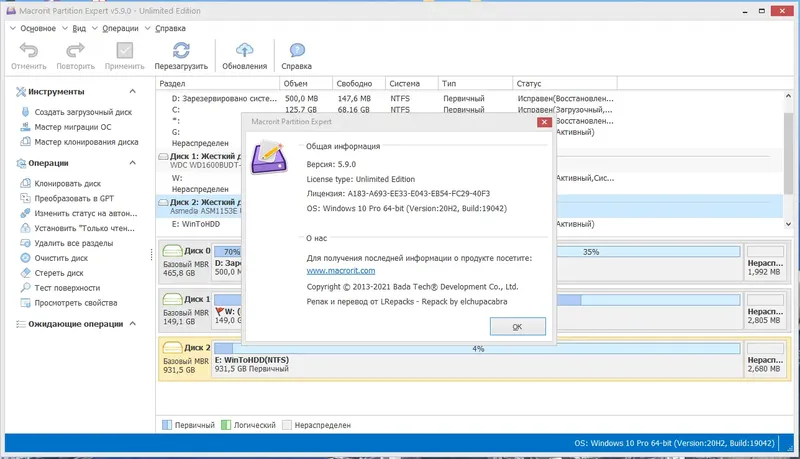The width and height of the screenshot is (800, 459).
Task: Click Логический legend color swatch
Action: (226, 425)
